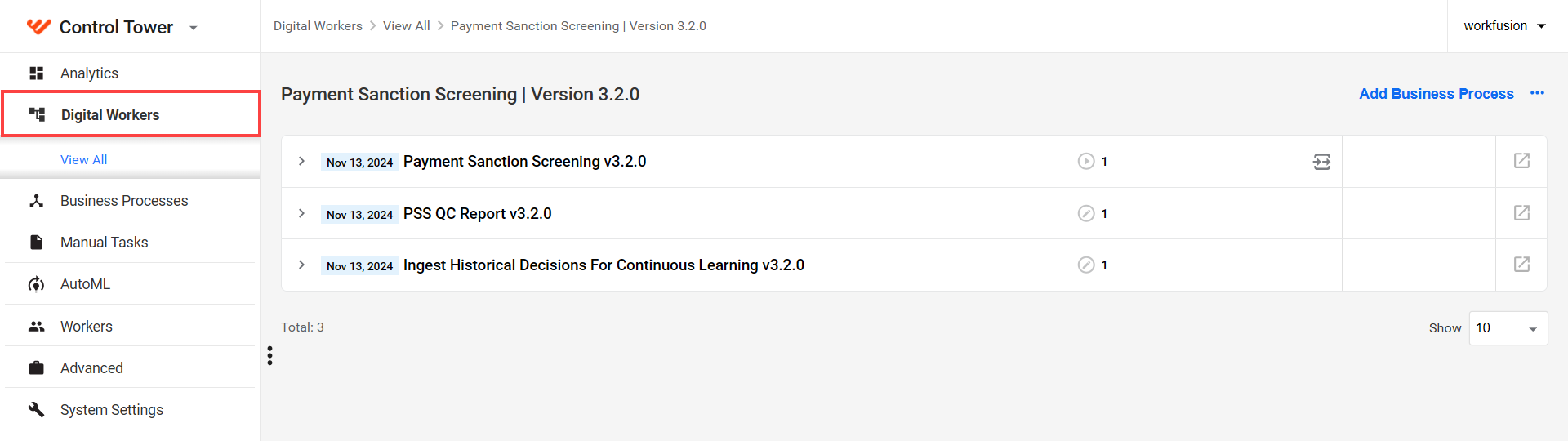The width and height of the screenshot is (1568, 441).
Task: Expand the PSS QC Report v3.2.0 row
Action: coord(301,213)
